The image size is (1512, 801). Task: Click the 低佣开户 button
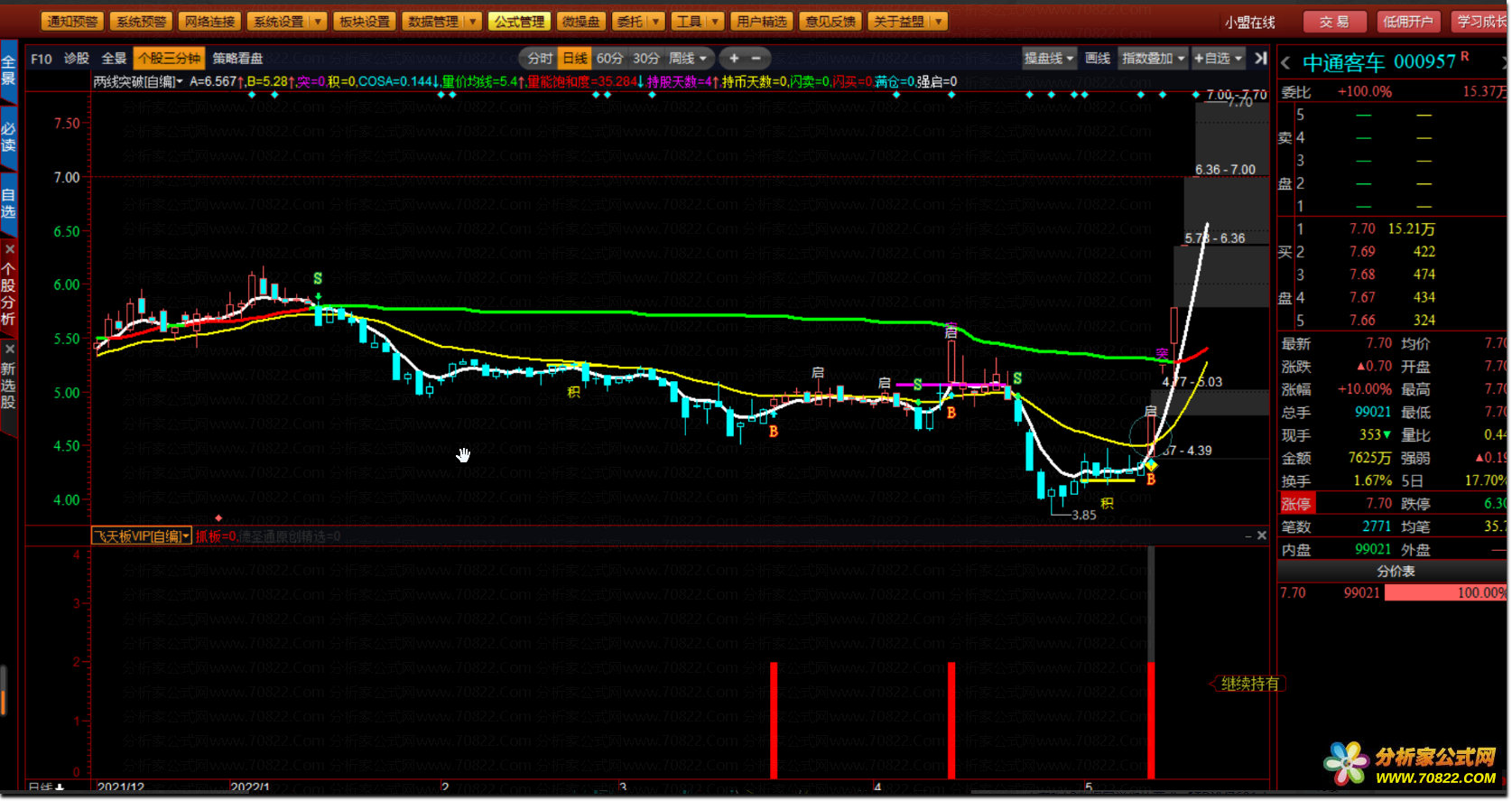(1408, 22)
